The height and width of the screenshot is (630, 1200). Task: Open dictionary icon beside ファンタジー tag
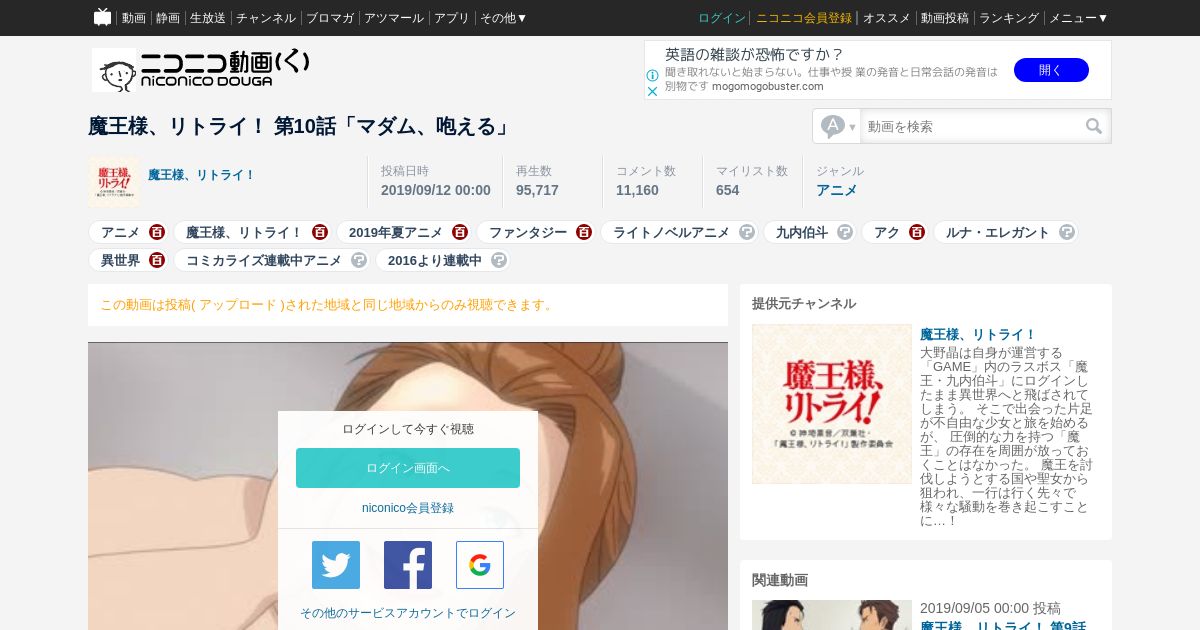(584, 232)
